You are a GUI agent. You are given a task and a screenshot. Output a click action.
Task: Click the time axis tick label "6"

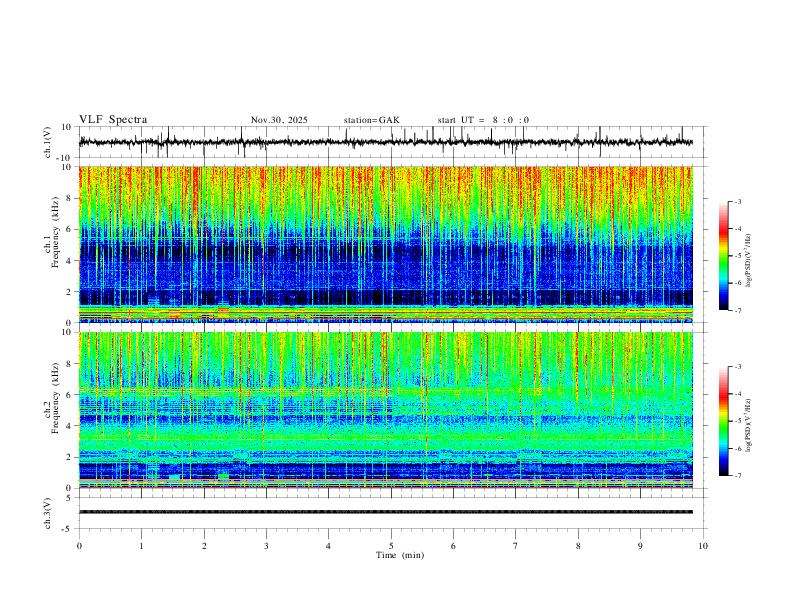click(x=454, y=546)
